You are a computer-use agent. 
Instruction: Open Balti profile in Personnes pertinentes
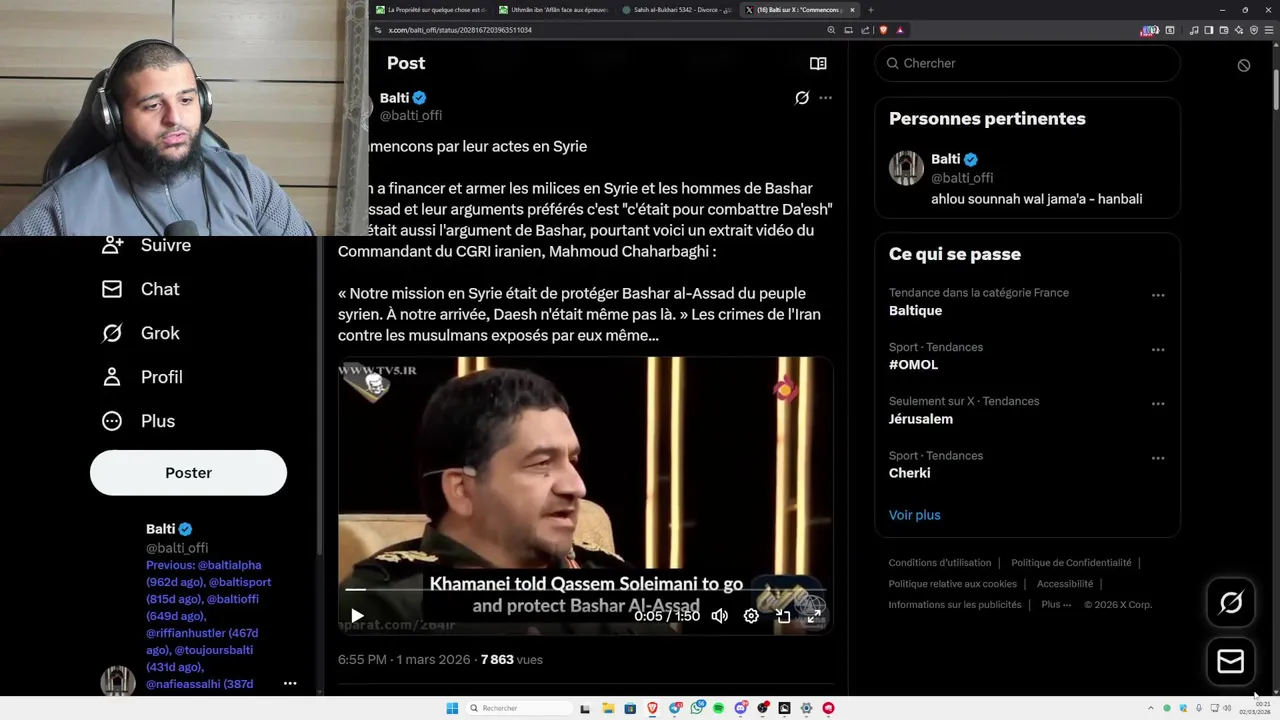(1027, 178)
